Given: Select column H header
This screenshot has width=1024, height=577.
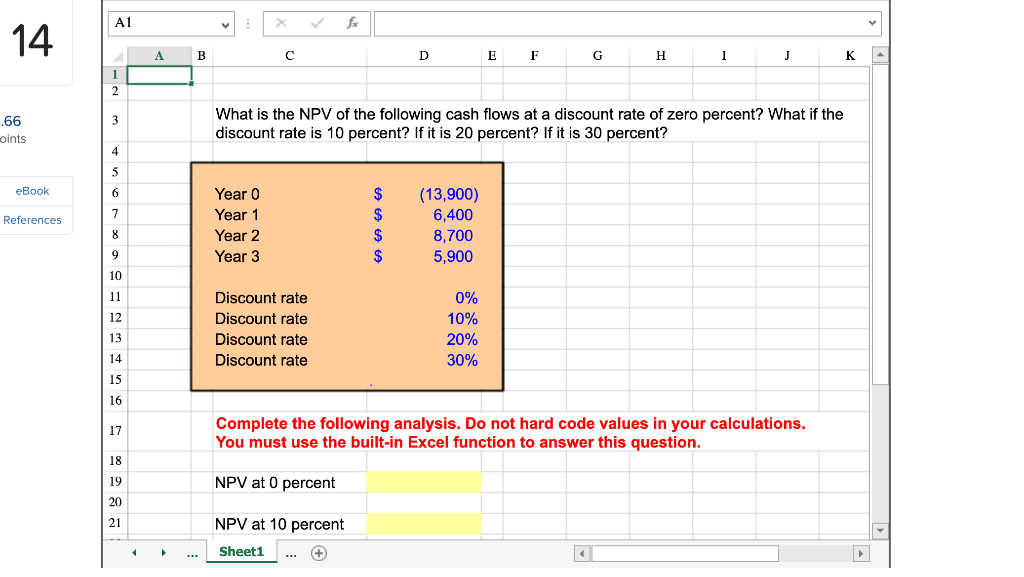Looking at the screenshot, I should (x=661, y=56).
